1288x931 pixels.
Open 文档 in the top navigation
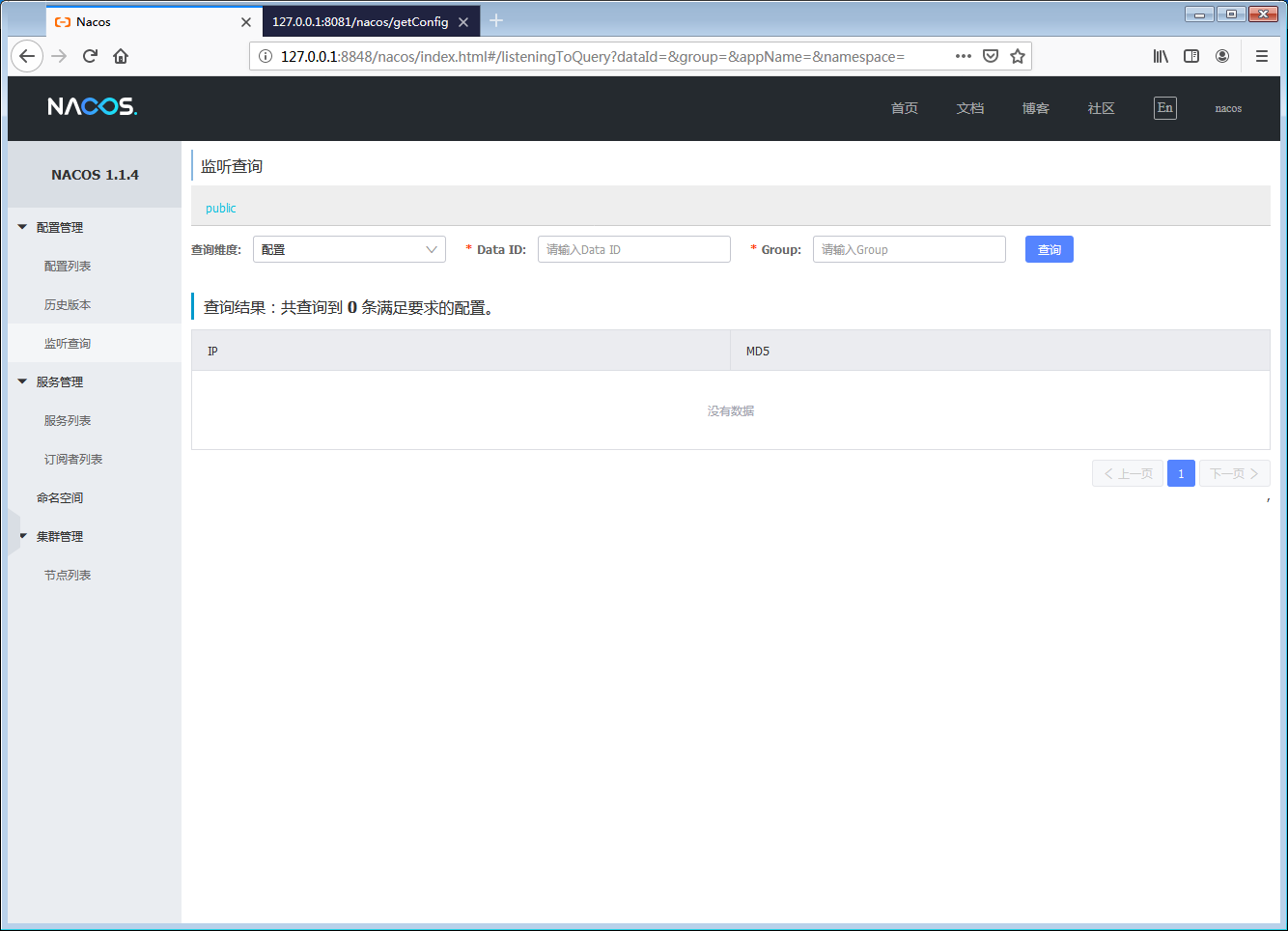tap(970, 108)
